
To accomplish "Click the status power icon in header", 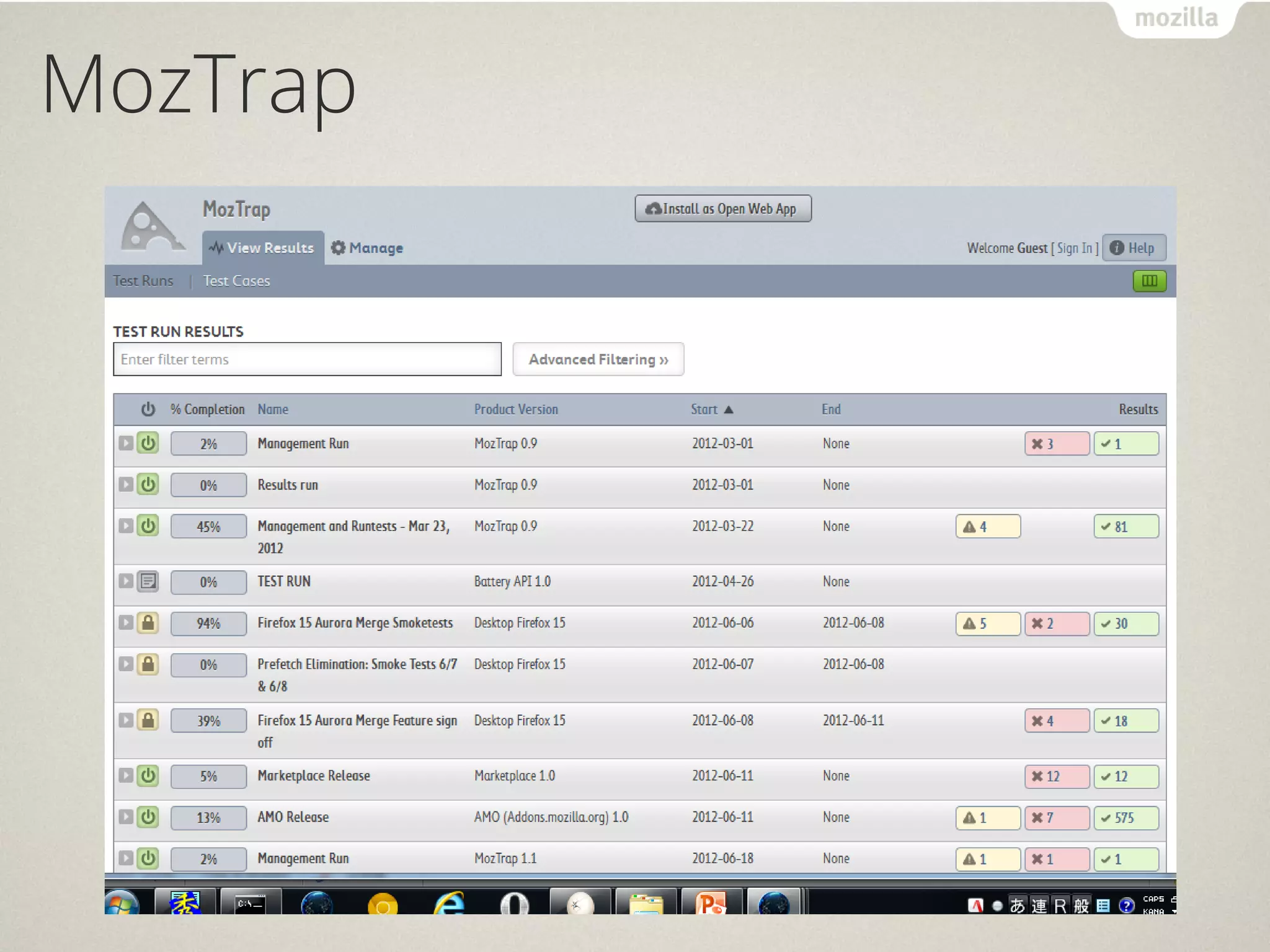I will pos(148,409).
